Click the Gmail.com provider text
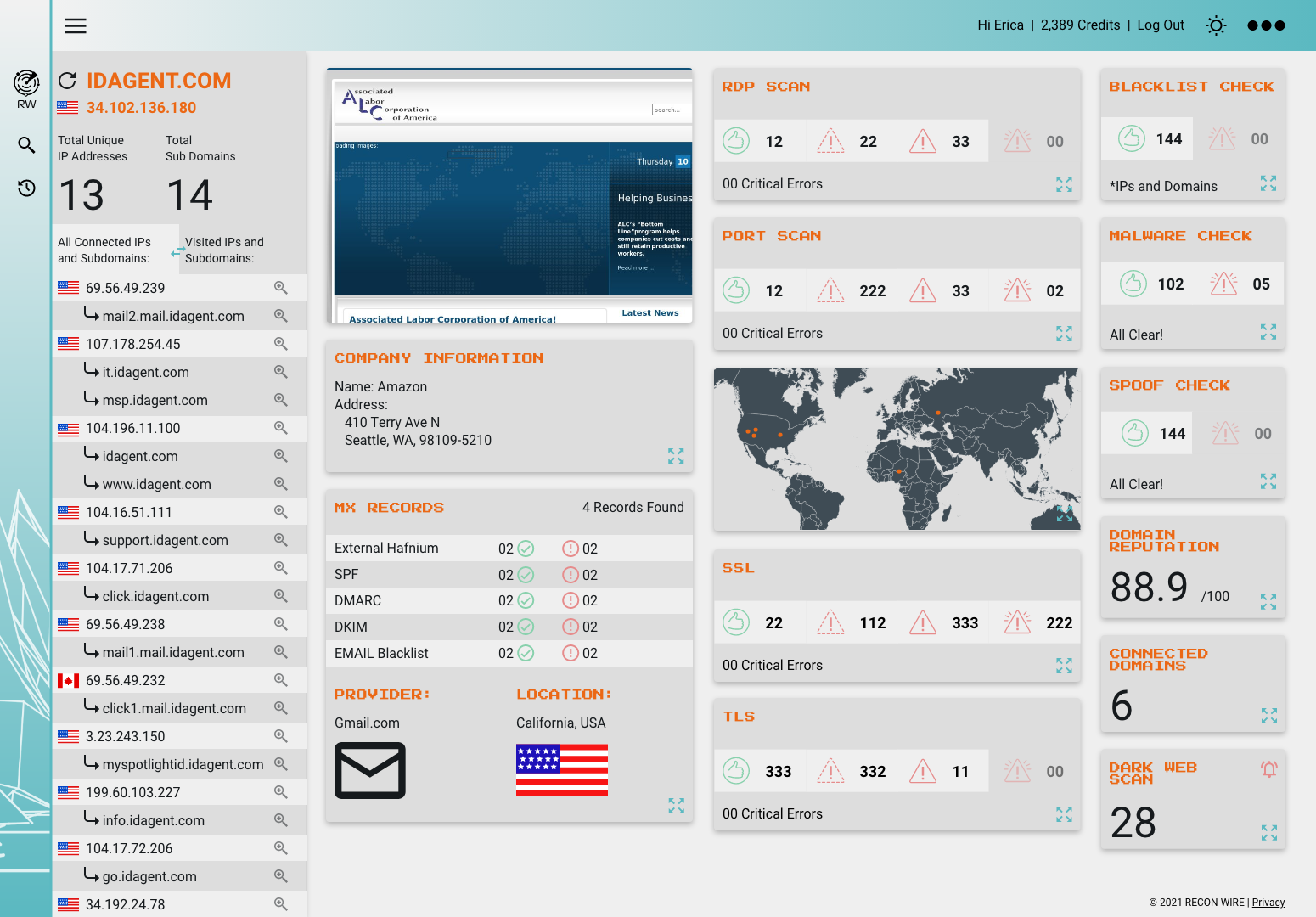This screenshot has height=917, width=1316. click(367, 723)
